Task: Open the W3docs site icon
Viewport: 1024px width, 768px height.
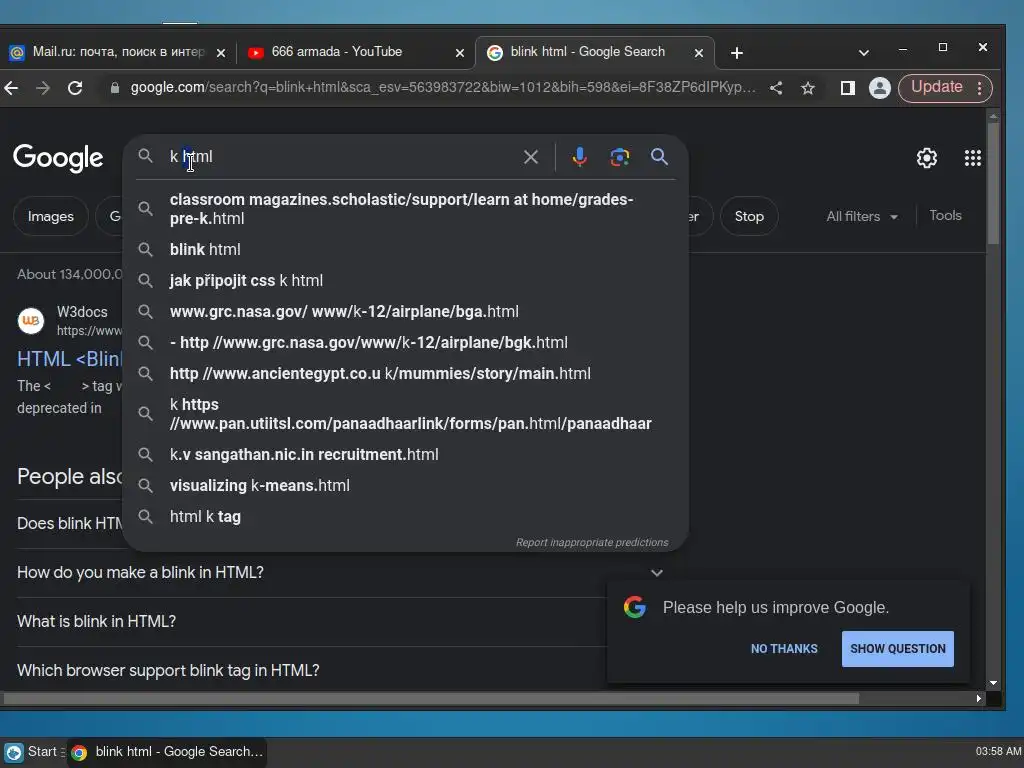Action: coord(31,321)
